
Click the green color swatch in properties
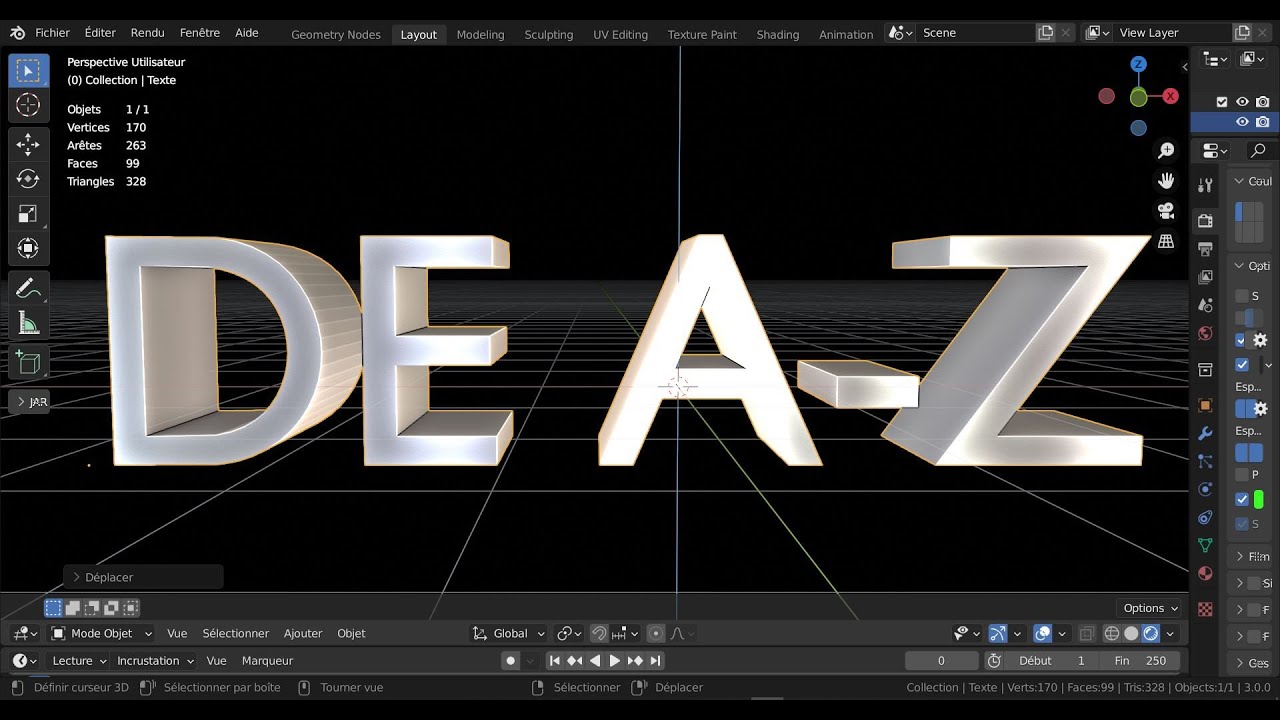pos(1258,499)
